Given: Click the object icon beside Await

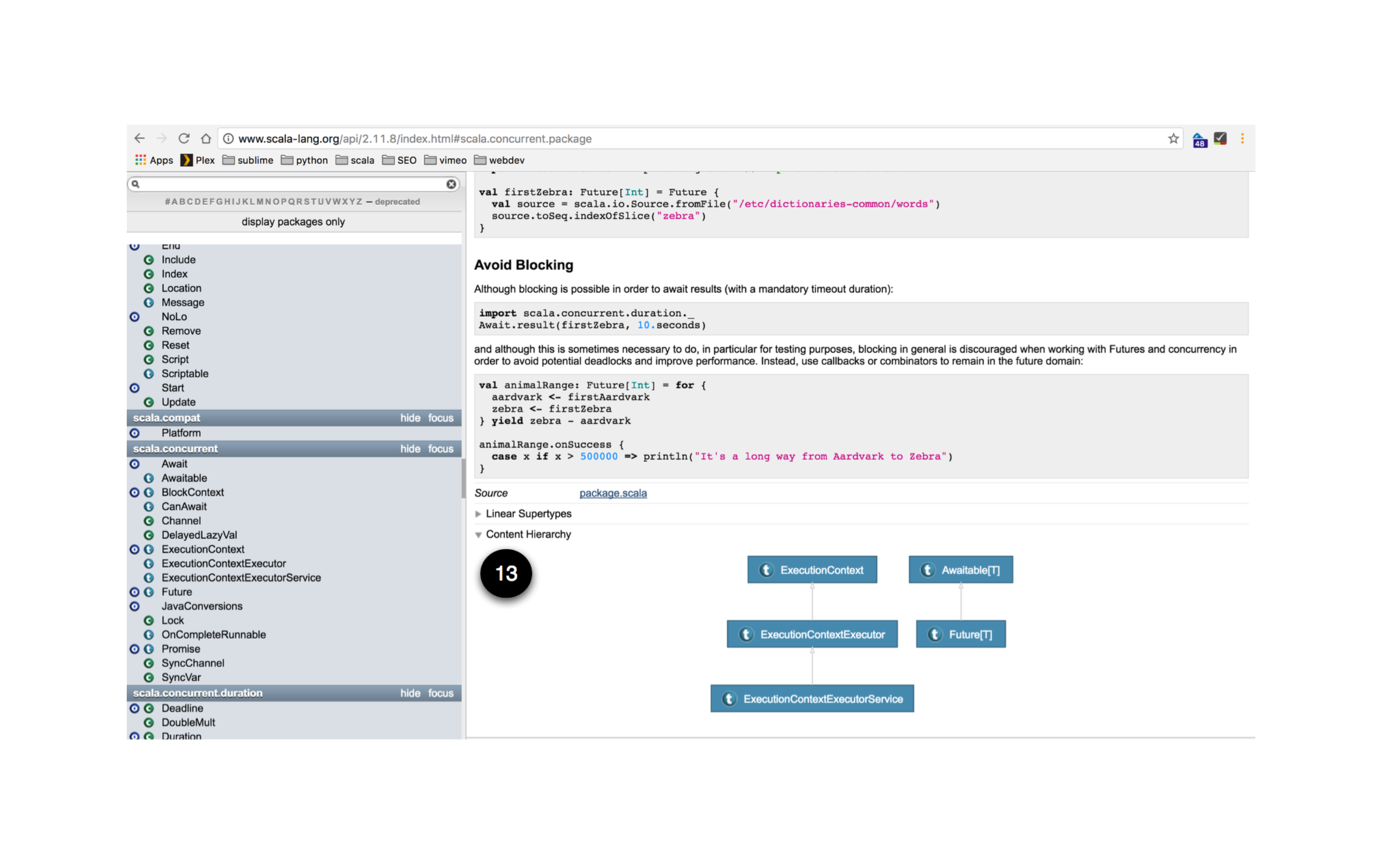Looking at the screenshot, I should [x=135, y=464].
